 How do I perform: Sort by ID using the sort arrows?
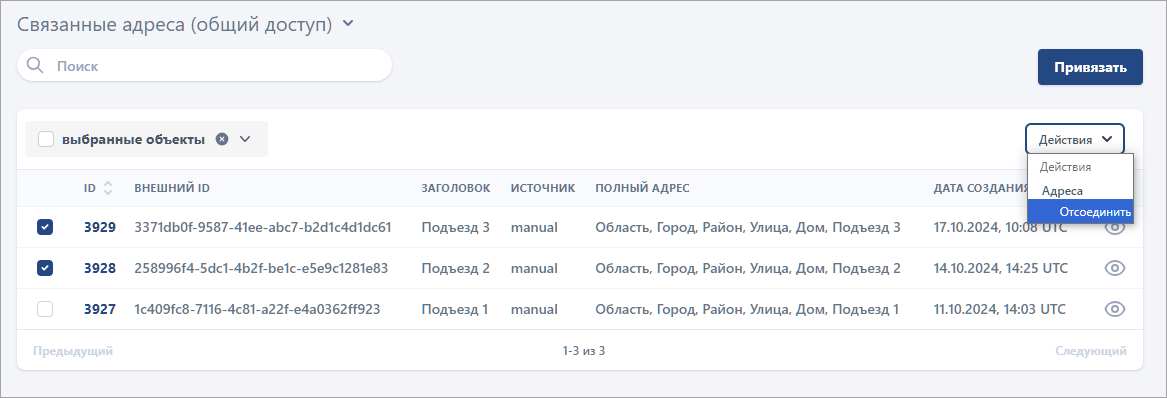tap(108, 188)
